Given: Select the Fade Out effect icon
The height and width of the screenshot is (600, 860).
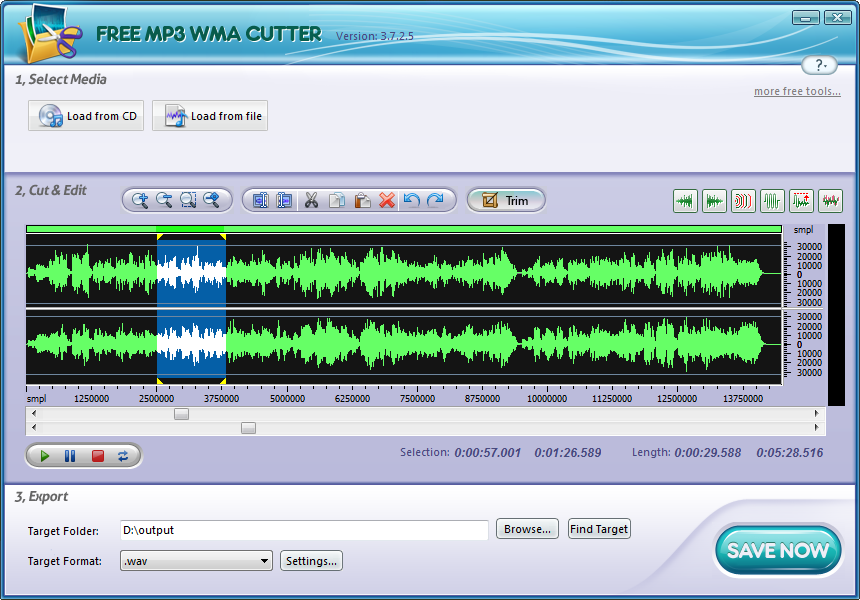Looking at the screenshot, I should 714,200.
